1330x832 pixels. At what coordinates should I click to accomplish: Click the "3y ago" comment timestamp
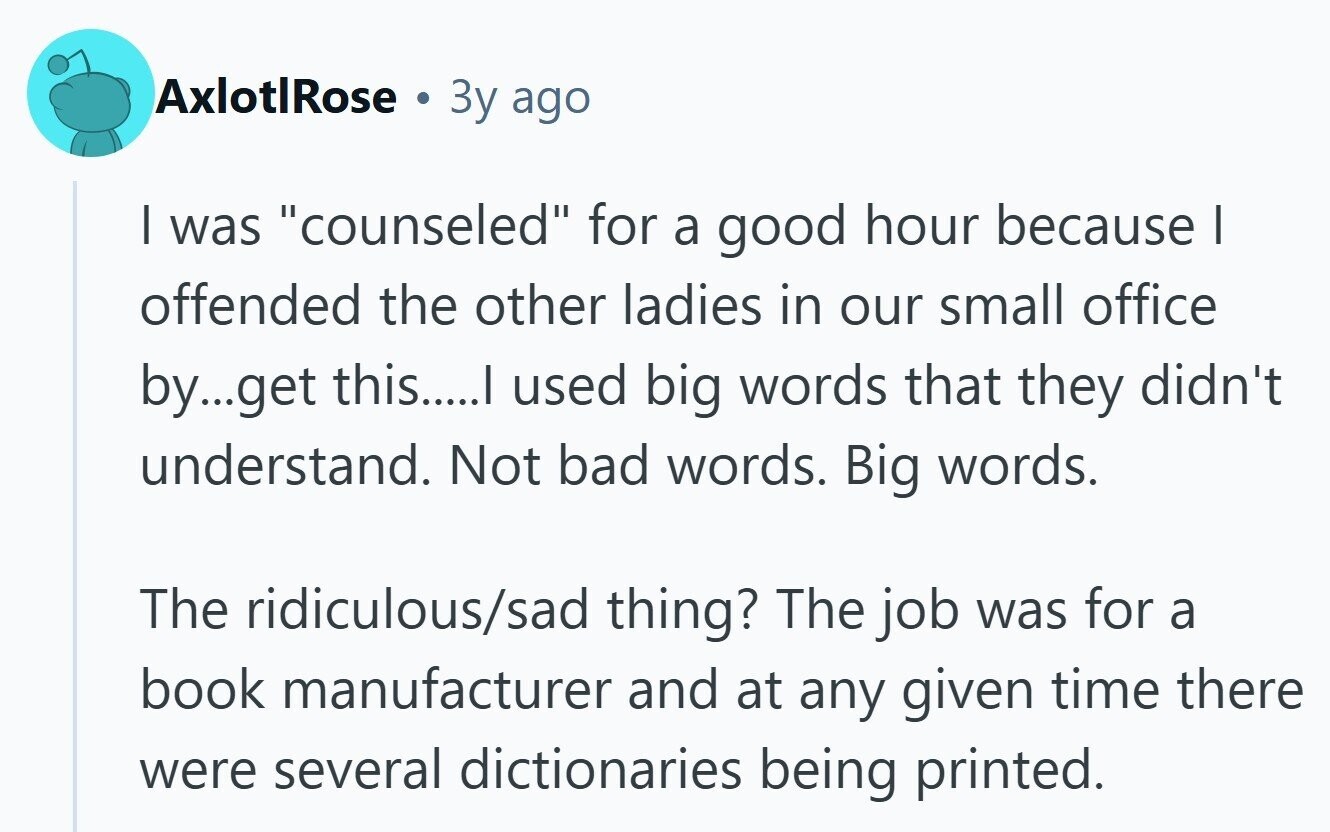point(519,97)
